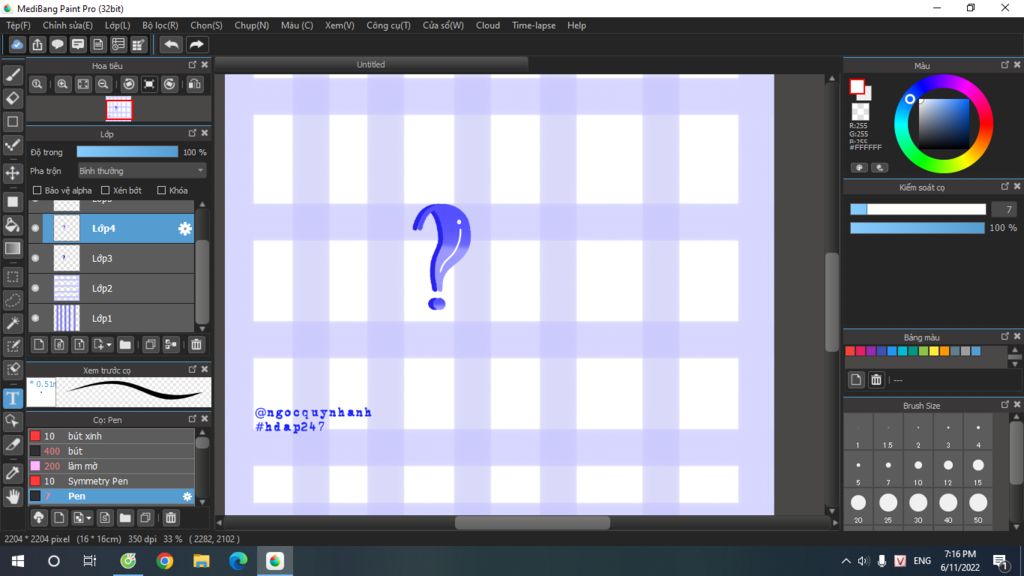Screen dimensions: 1024x576
Task: Delete the layer with trash icon
Action: [x=196, y=345]
